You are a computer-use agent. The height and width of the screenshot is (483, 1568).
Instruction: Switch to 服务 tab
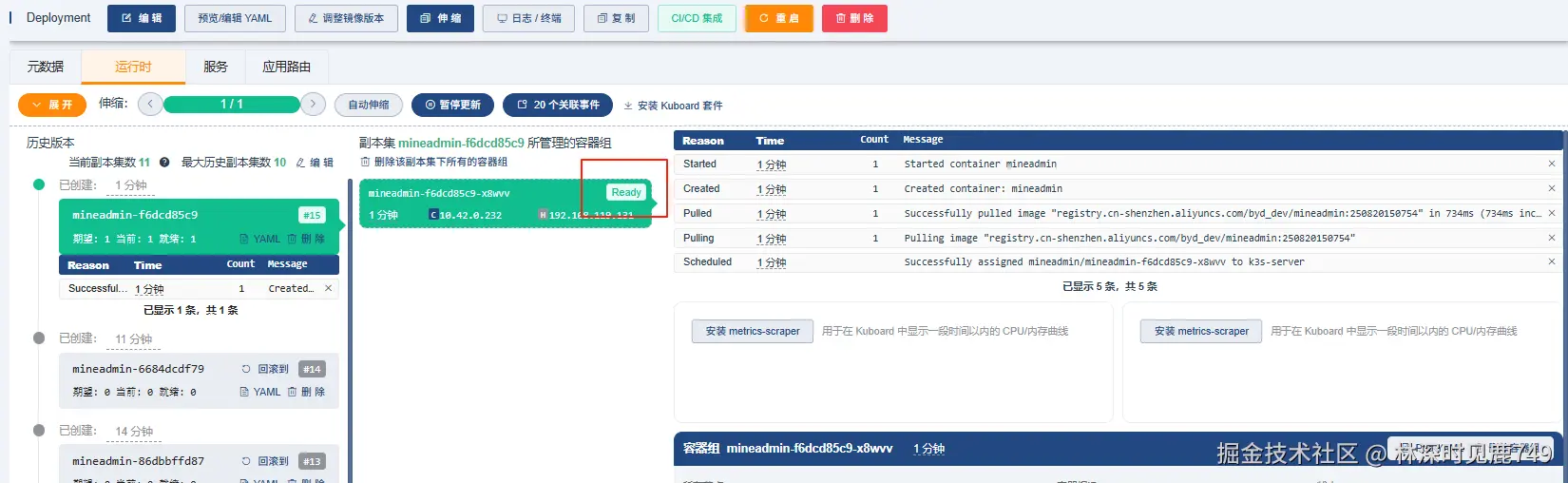tap(216, 67)
